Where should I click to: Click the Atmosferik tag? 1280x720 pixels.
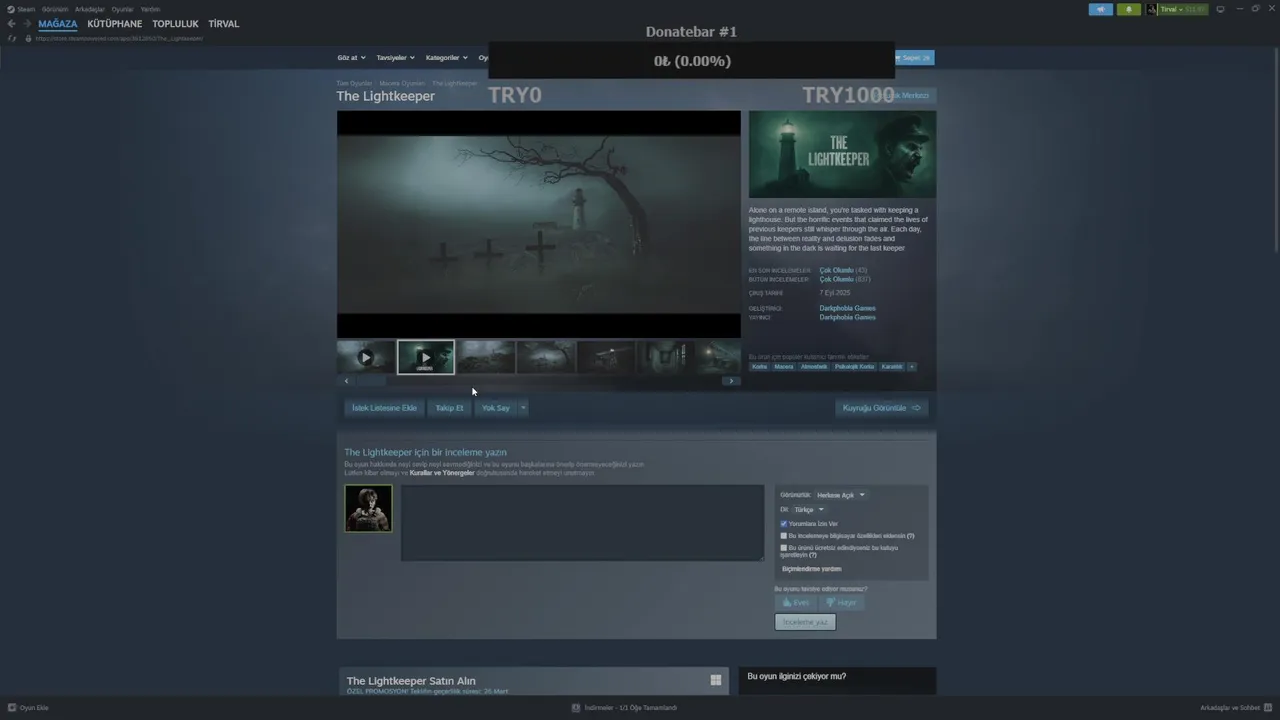[x=814, y=367]
